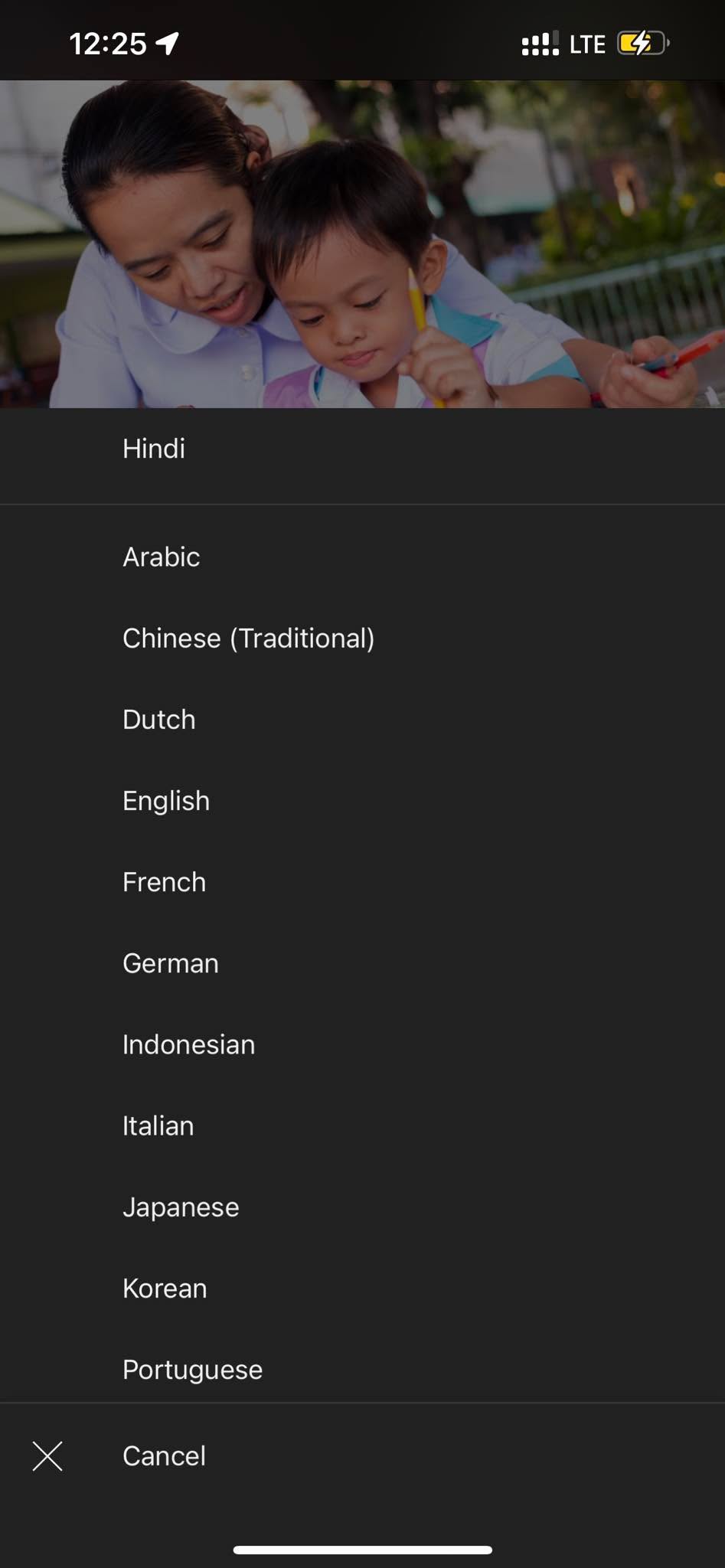Choose English from the list
The width and height of the screenshot is (725, 1568).
(x=362, y=801)
